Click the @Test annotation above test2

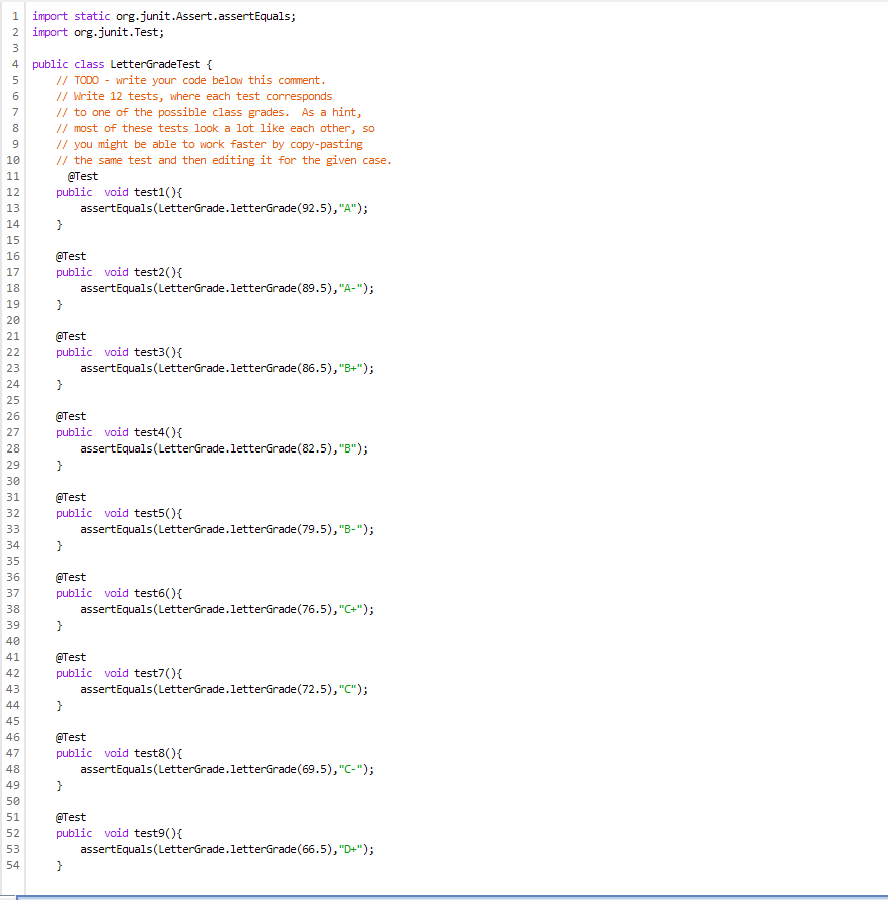coord(70,255)
